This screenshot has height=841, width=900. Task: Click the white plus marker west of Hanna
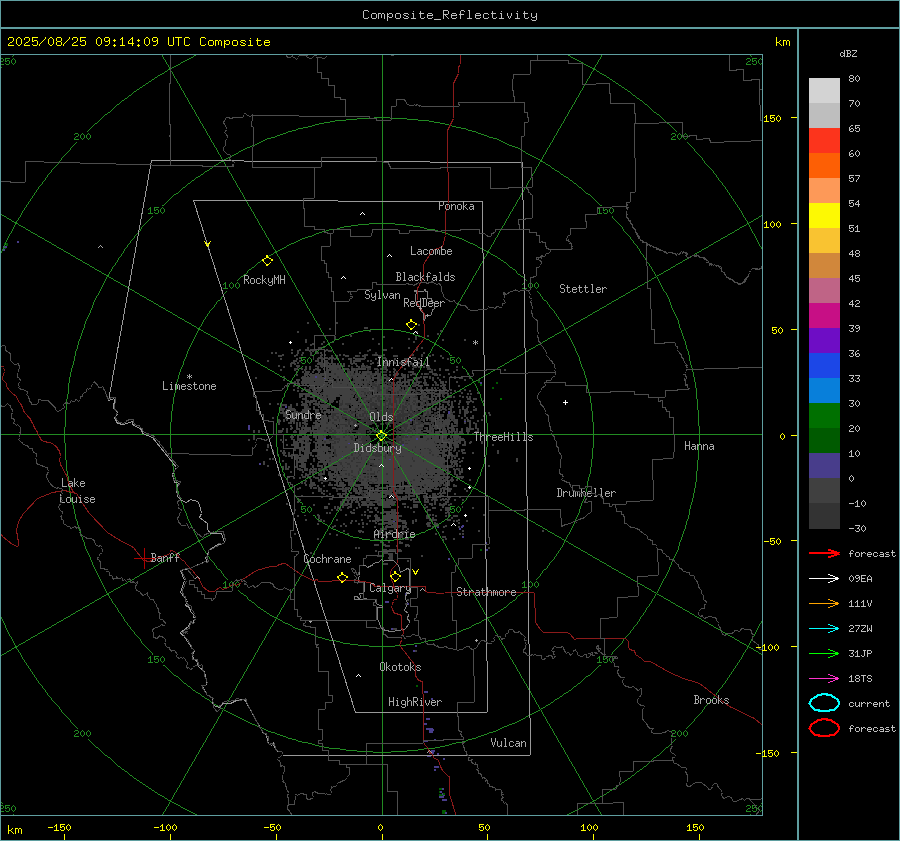tap(565, 402)
